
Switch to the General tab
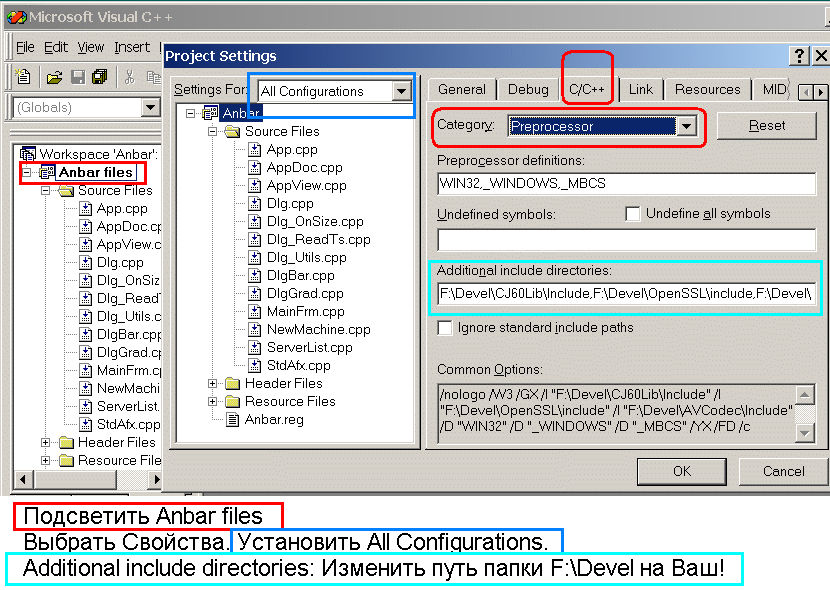[x=462, y=89]
